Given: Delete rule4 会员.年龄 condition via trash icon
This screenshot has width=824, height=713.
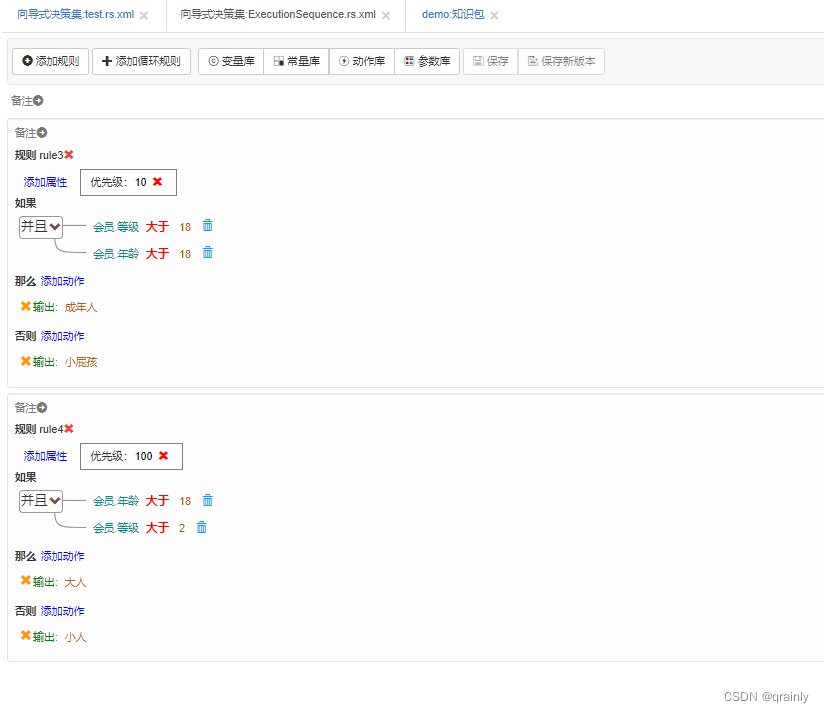Looking at the screenshot, I should click(x=208, y=500).
